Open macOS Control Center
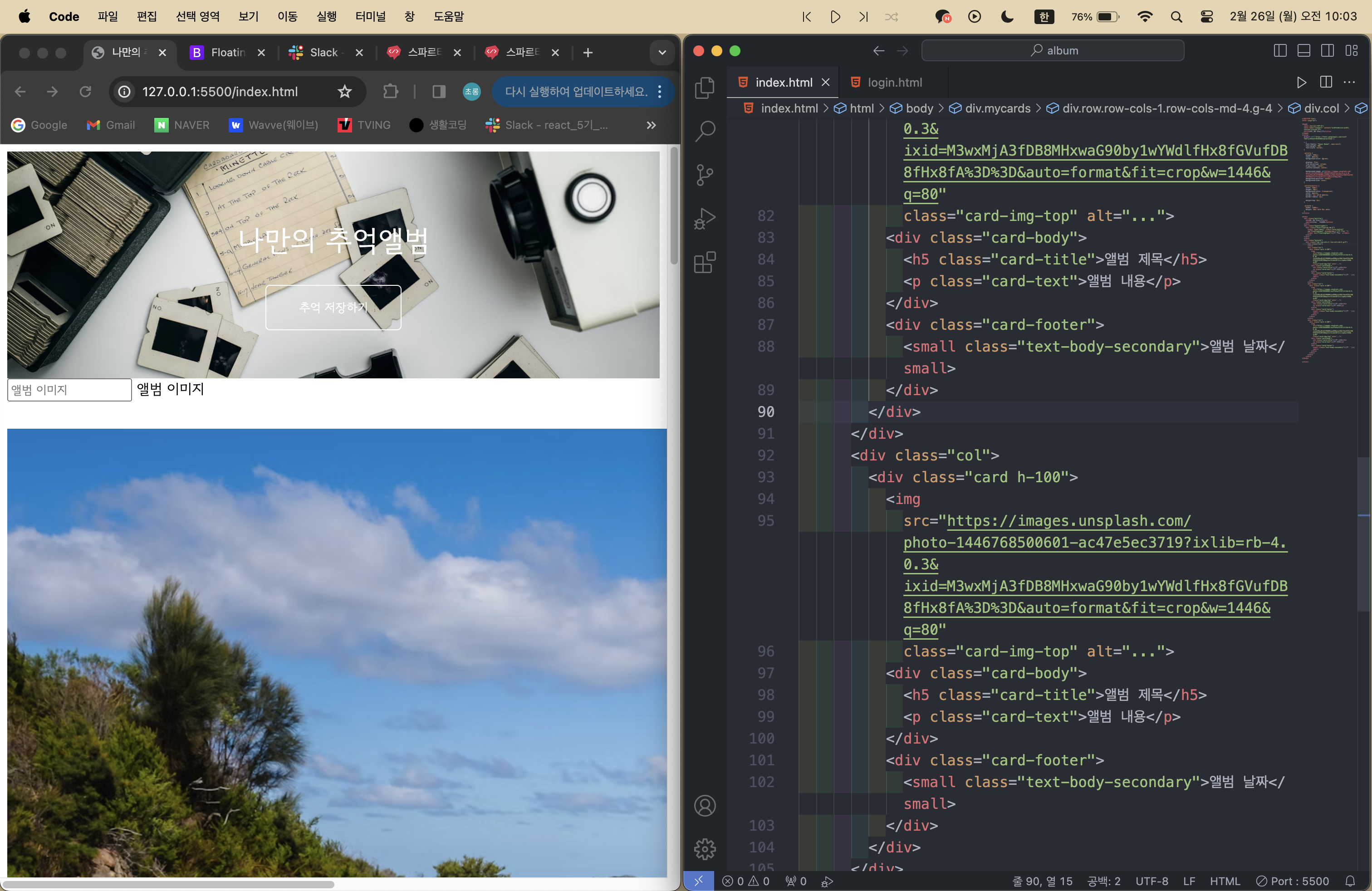This screenshot has height=891, width=1372. [x=1206, y=17]
